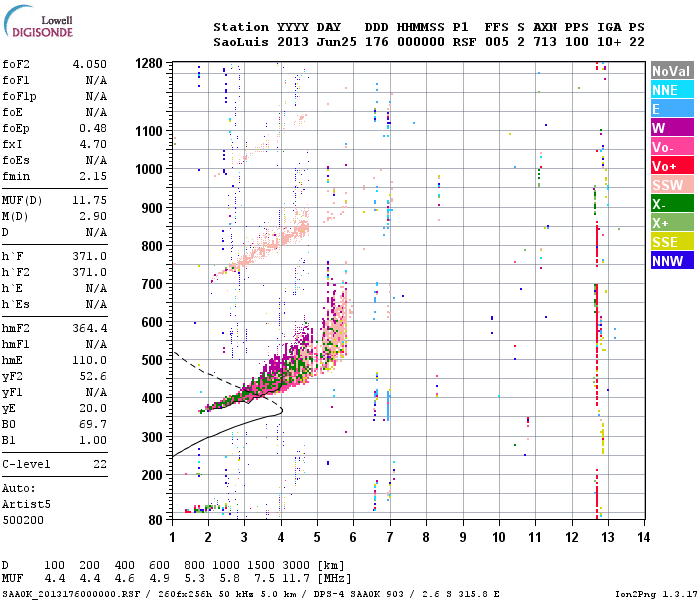Click the SaoLuis station name
This screenshot has width=700, height=600.
tap(241, 42)
